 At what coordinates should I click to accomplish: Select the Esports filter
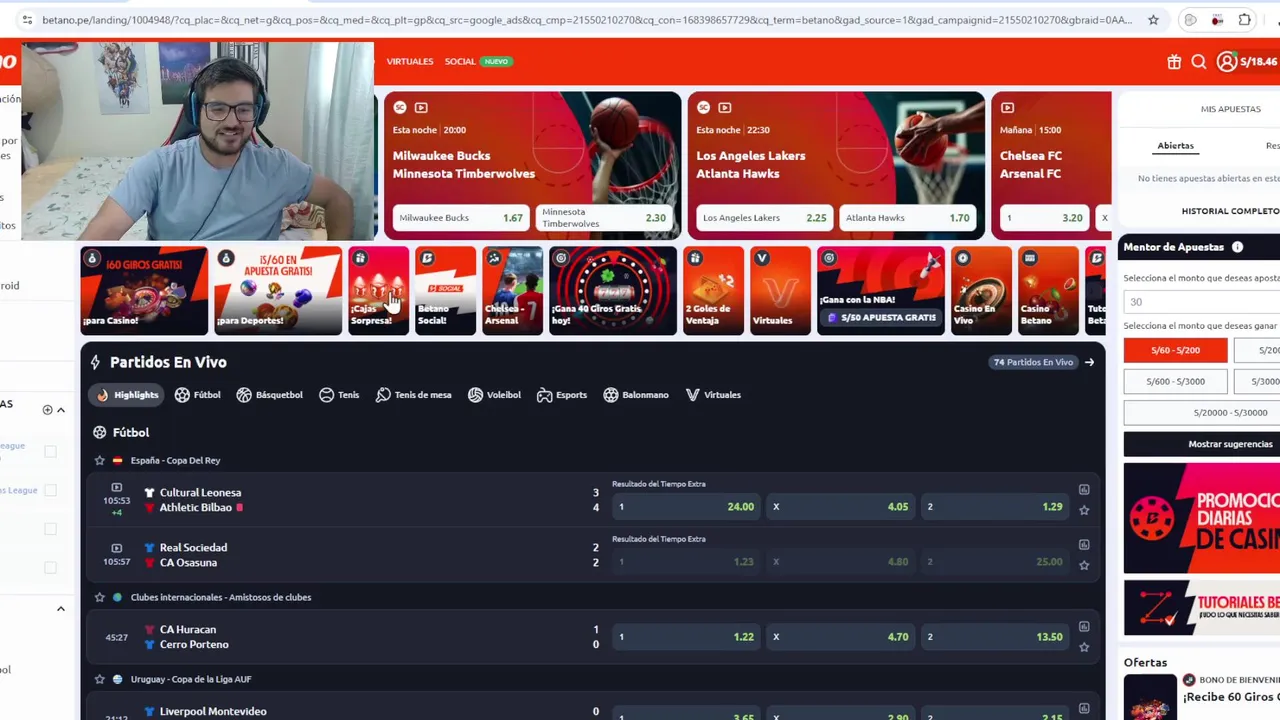click(562, 395)
